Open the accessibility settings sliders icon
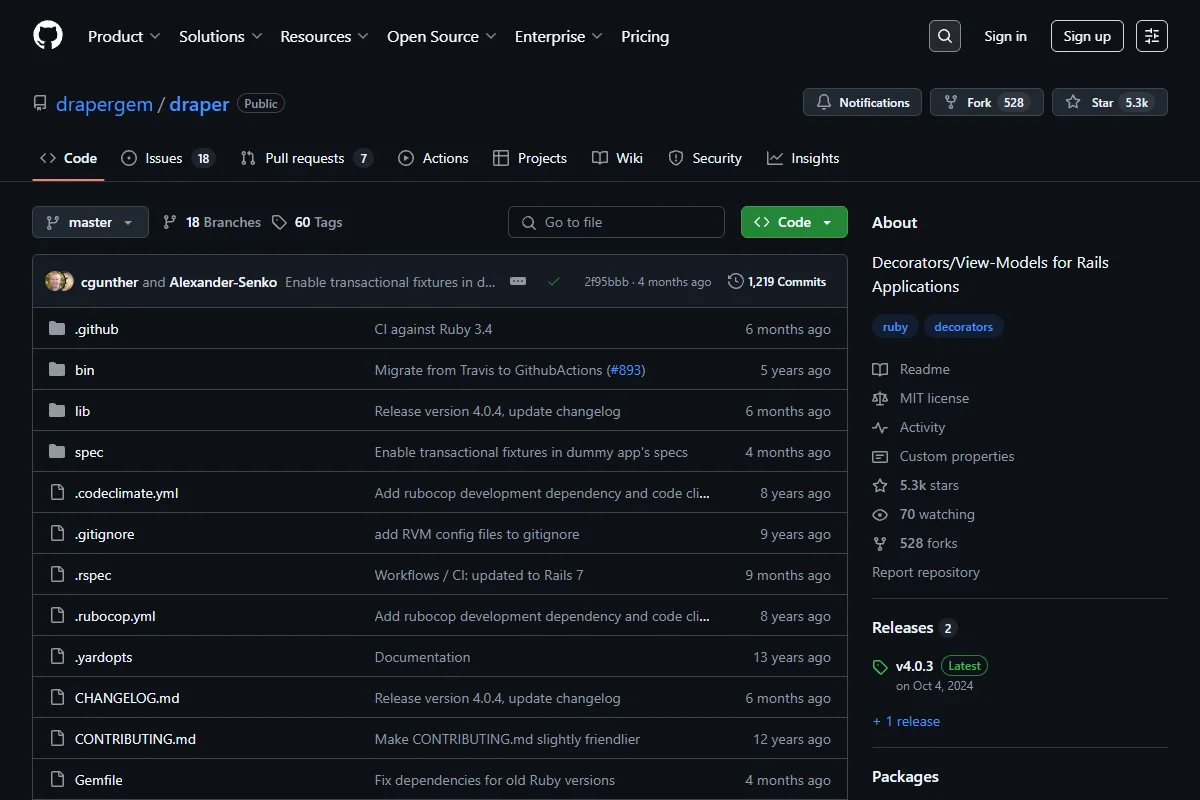This screenshot has height=800, width=1200. (x=1152, y=36)
